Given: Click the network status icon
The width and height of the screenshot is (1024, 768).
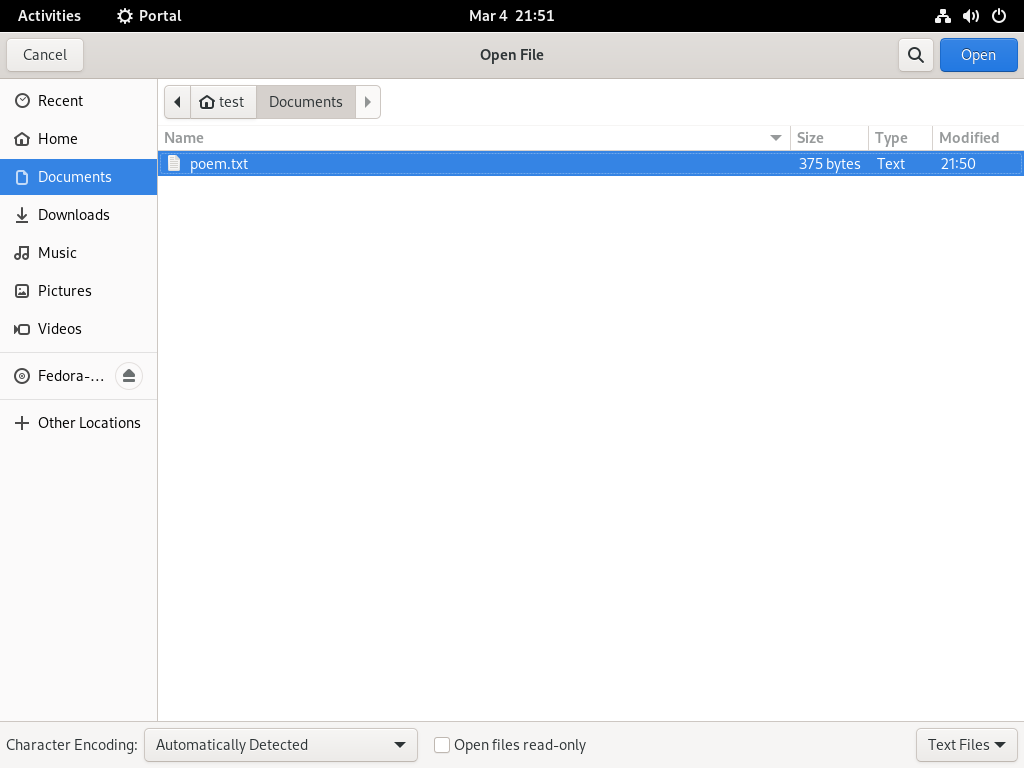Looking at the screenshot, I should [x=942, y=16].
